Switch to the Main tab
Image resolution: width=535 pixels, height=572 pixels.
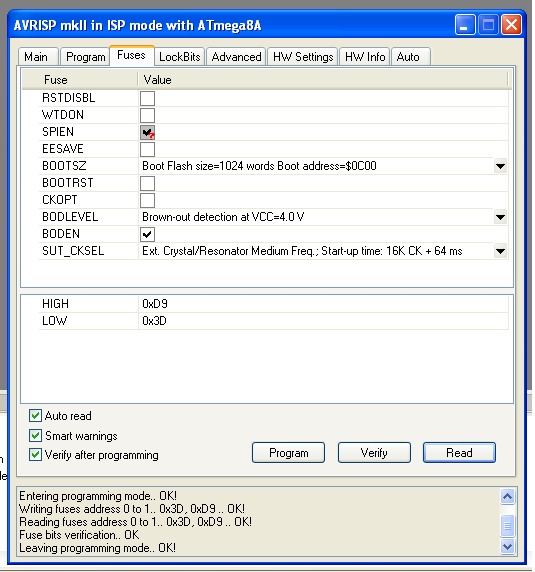pos(38,57)
